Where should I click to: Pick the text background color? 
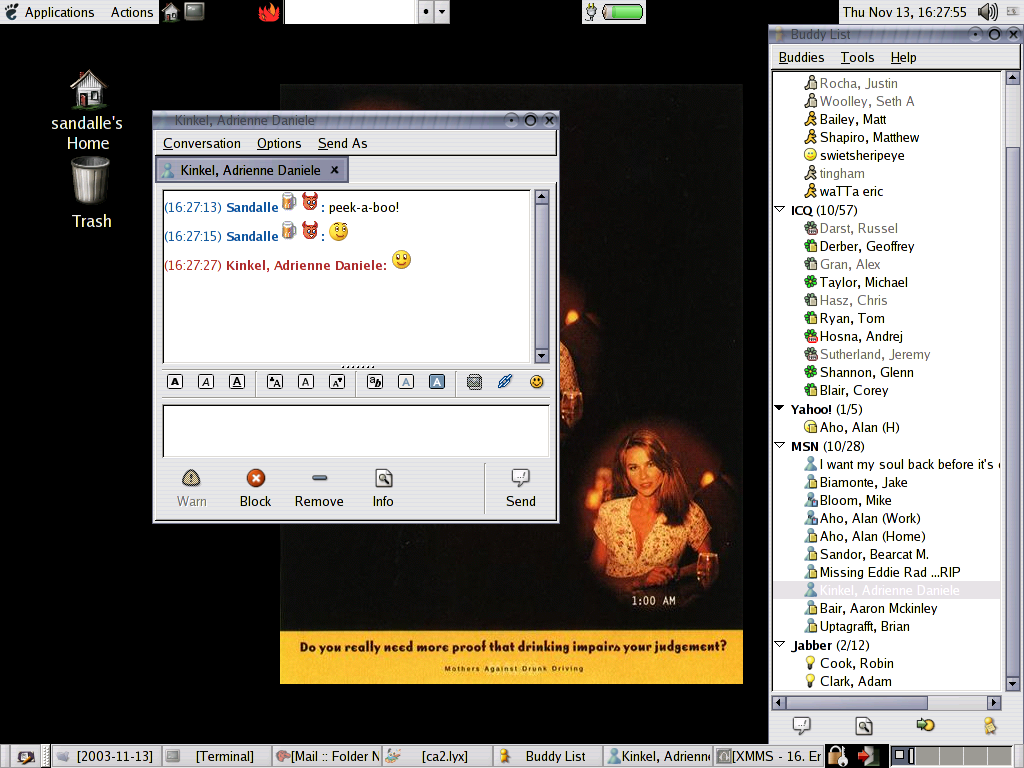coord(436,382)
